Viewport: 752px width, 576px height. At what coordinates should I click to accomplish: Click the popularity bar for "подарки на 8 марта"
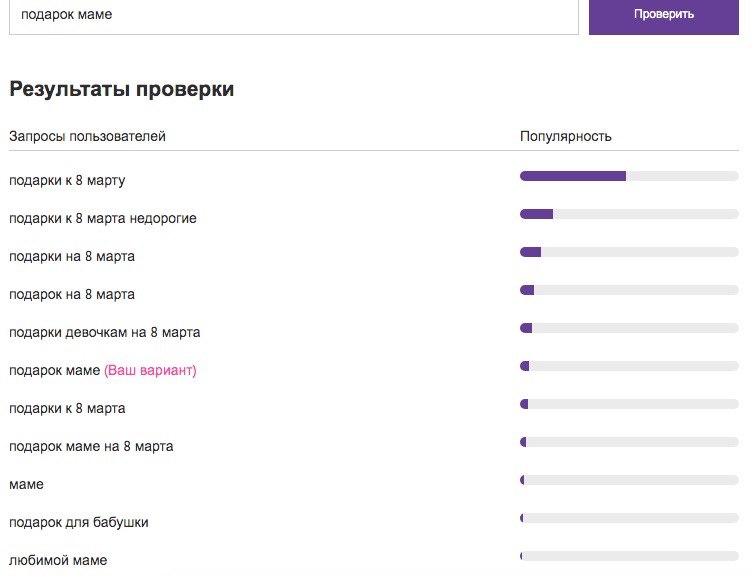pos(629,252)
